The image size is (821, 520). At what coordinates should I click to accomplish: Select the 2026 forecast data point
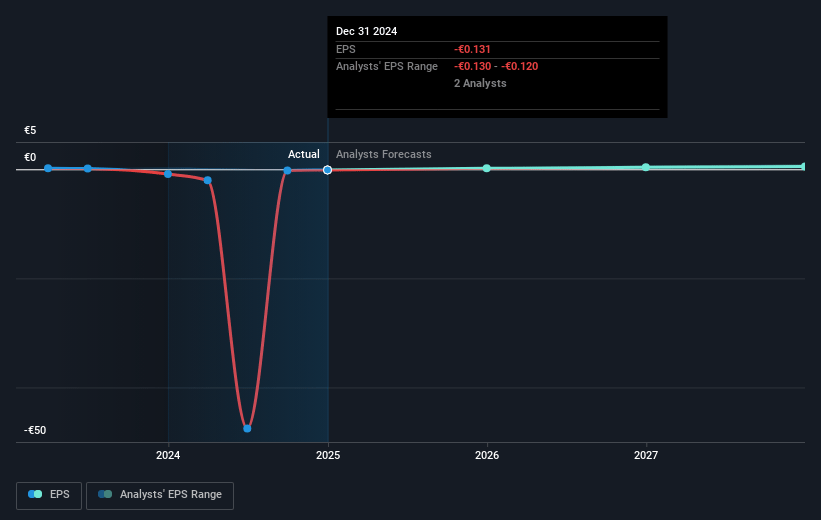coord(486,168)
